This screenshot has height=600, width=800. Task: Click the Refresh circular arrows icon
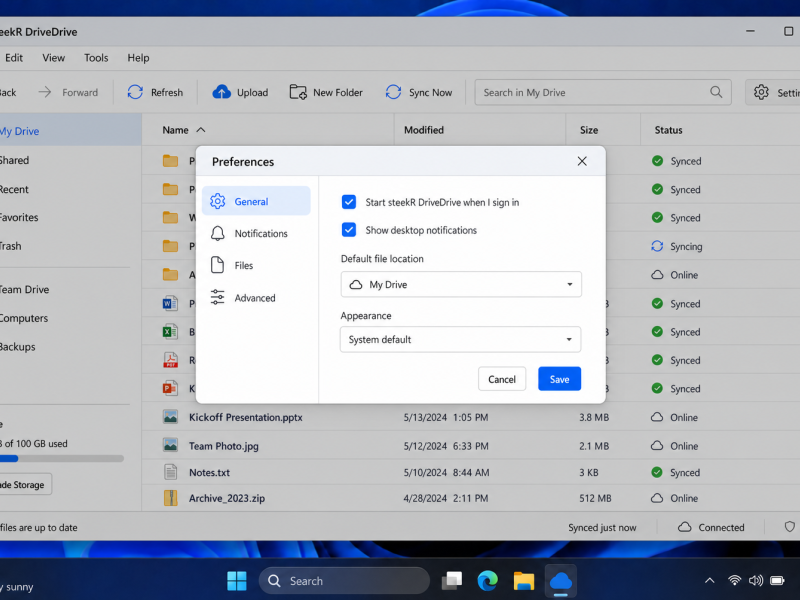point(135,92)
